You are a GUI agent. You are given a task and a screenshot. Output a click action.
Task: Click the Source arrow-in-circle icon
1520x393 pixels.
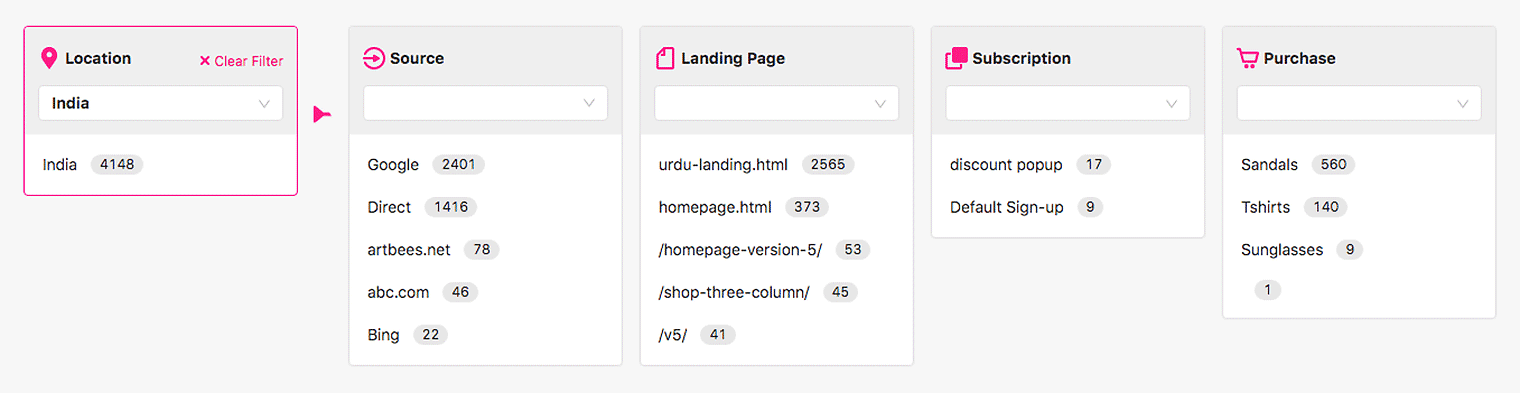tap(373, 58)
